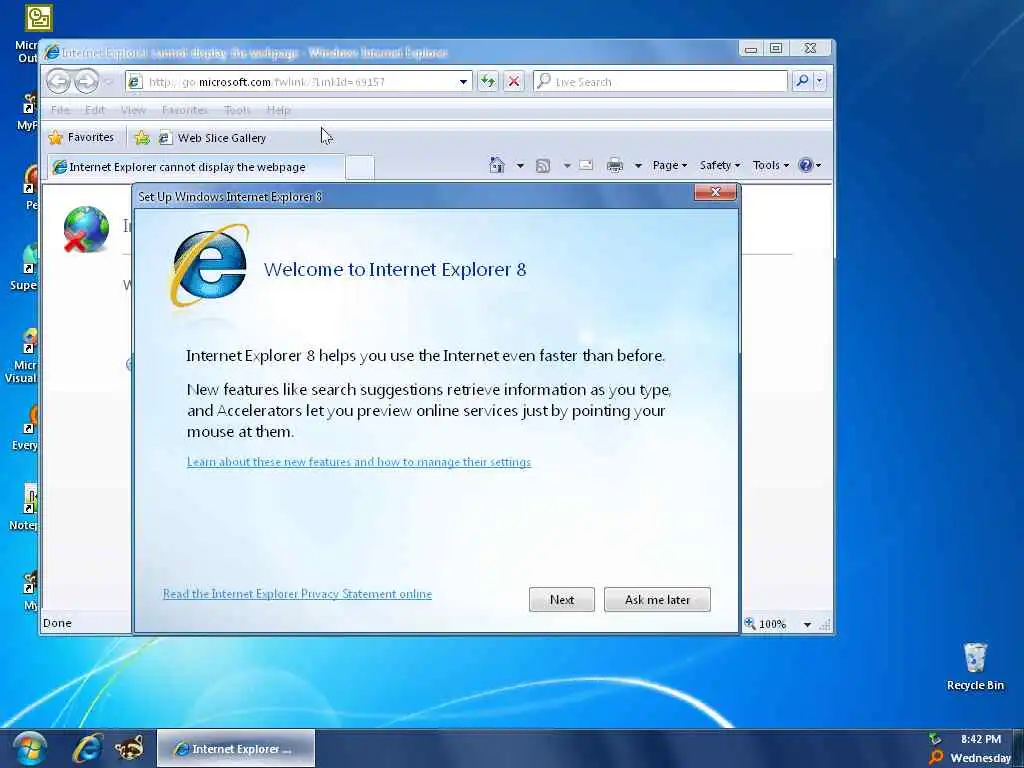
Task: Click the Ask me later button
Action: pos(657,600)
